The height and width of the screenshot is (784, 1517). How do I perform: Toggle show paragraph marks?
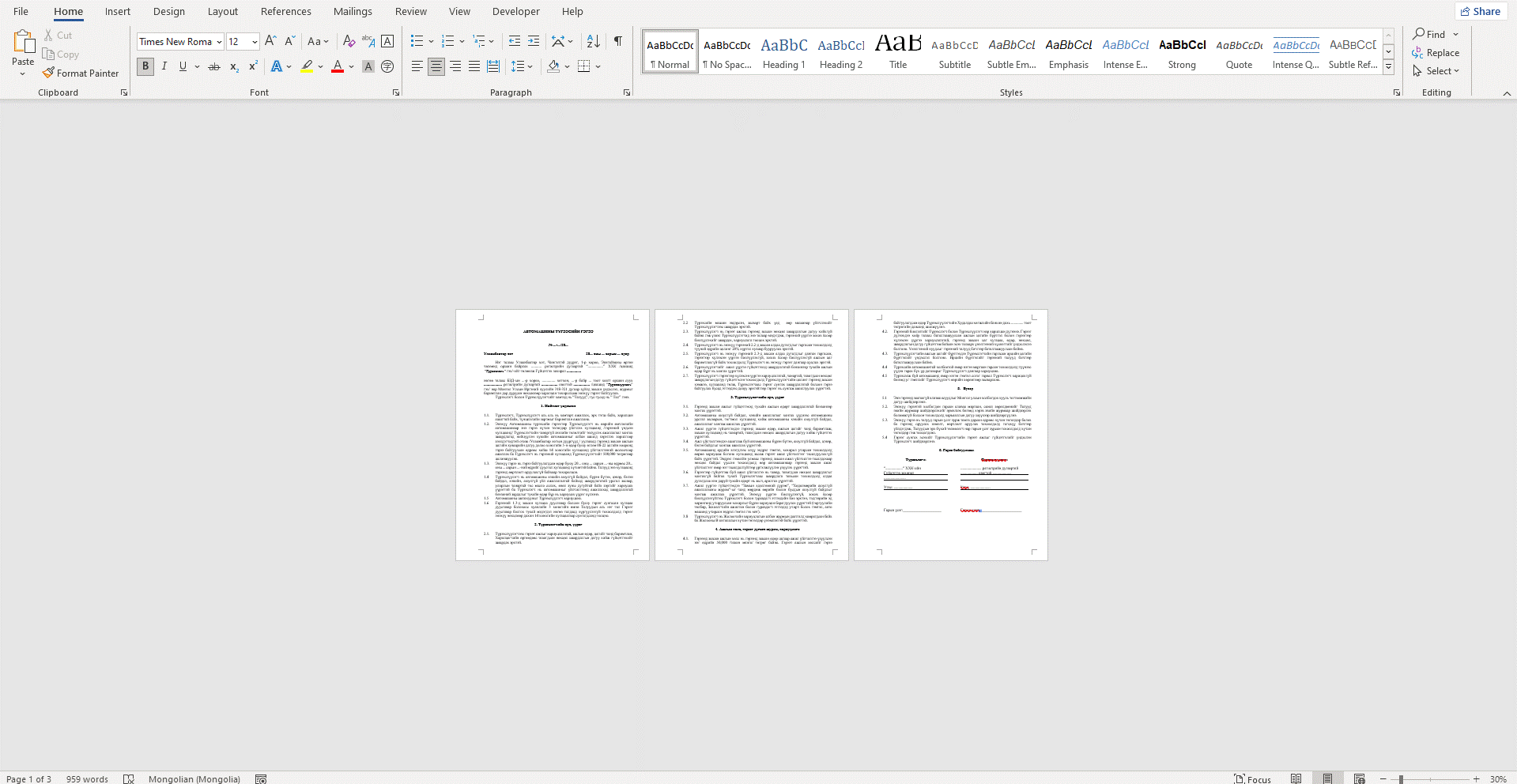tap(618, 41)
